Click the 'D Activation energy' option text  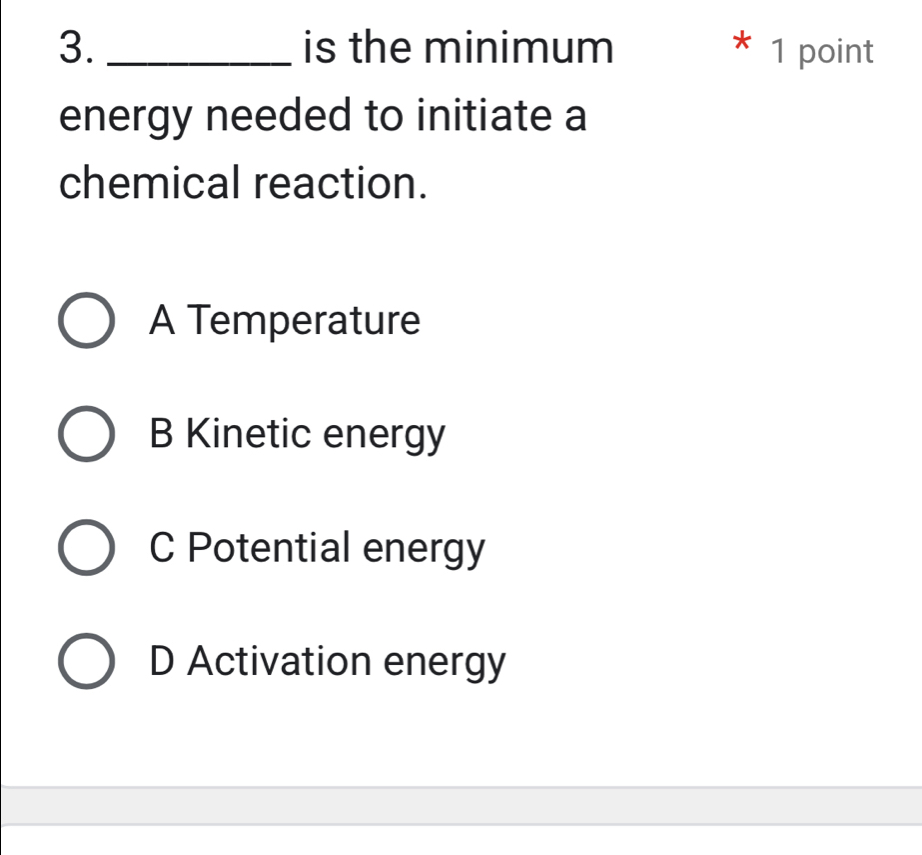327,662
